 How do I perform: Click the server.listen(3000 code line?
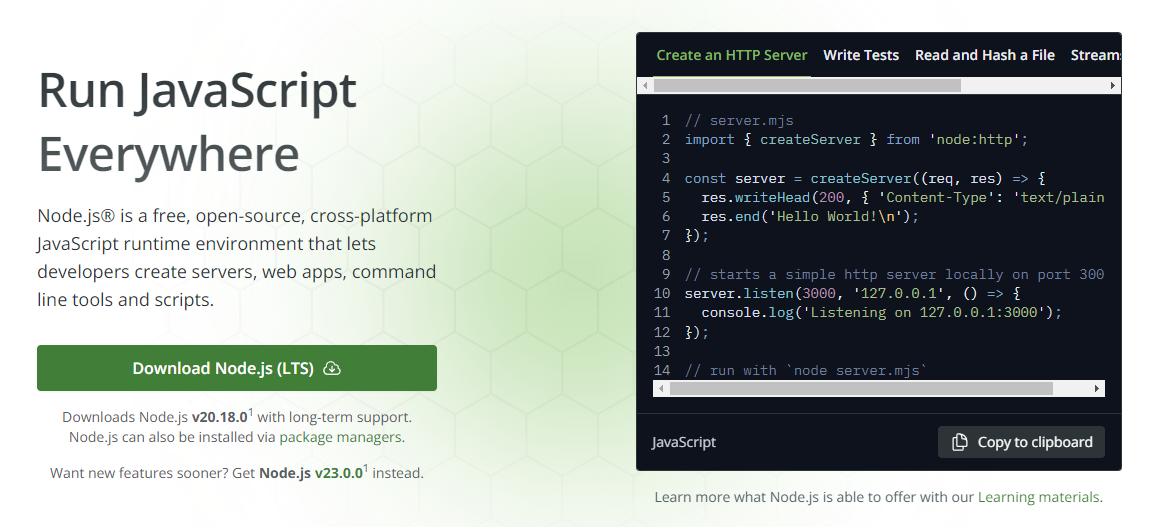click(x=852, y=293)
